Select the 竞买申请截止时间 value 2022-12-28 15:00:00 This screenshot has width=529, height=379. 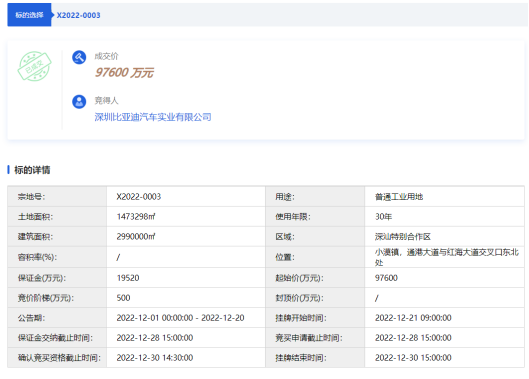pyautogui.click(x=413, y=337)
